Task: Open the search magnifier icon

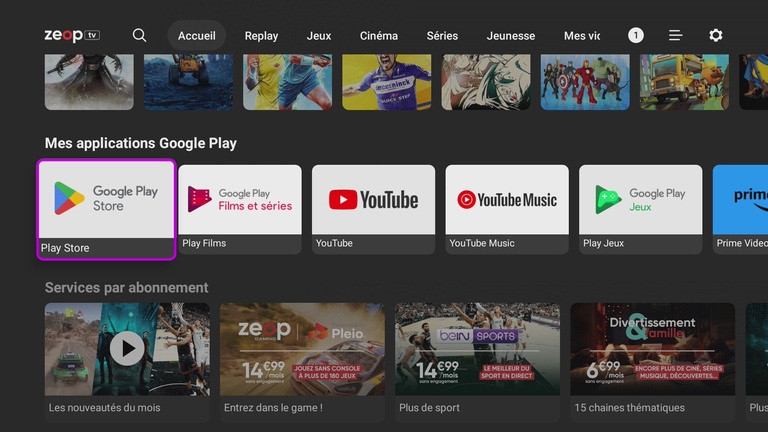Action: [139, 35]
